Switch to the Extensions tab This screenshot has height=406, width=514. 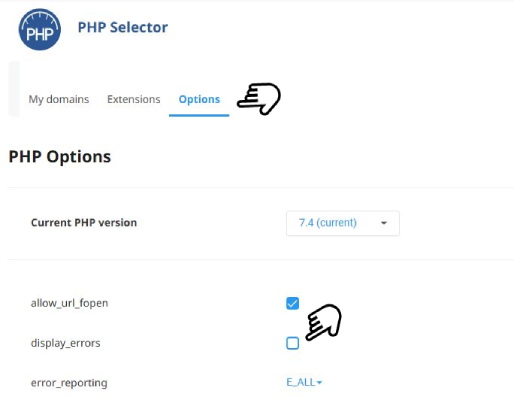(x=133, y=99)
